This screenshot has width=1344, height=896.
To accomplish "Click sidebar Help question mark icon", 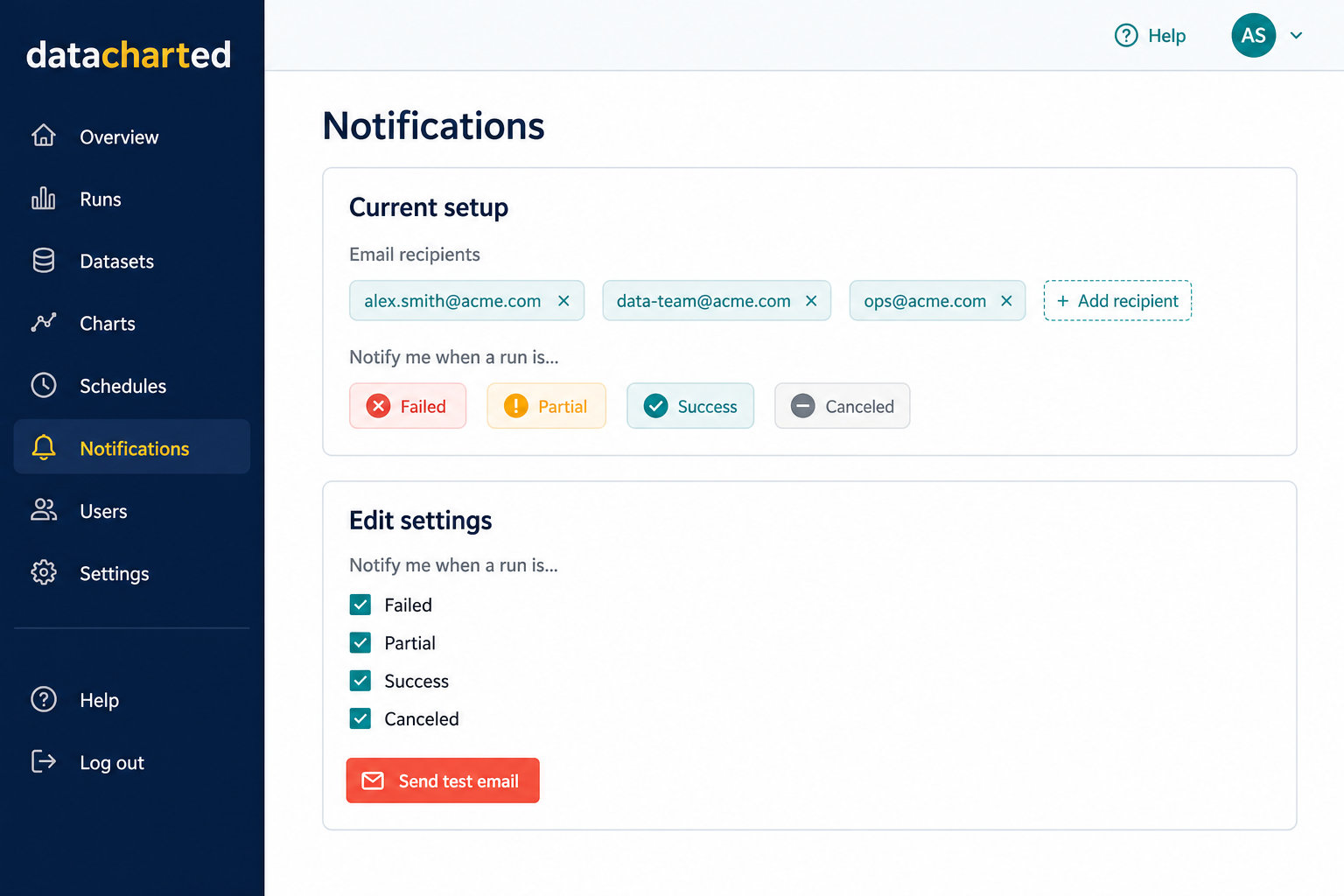I will (44, 699).
